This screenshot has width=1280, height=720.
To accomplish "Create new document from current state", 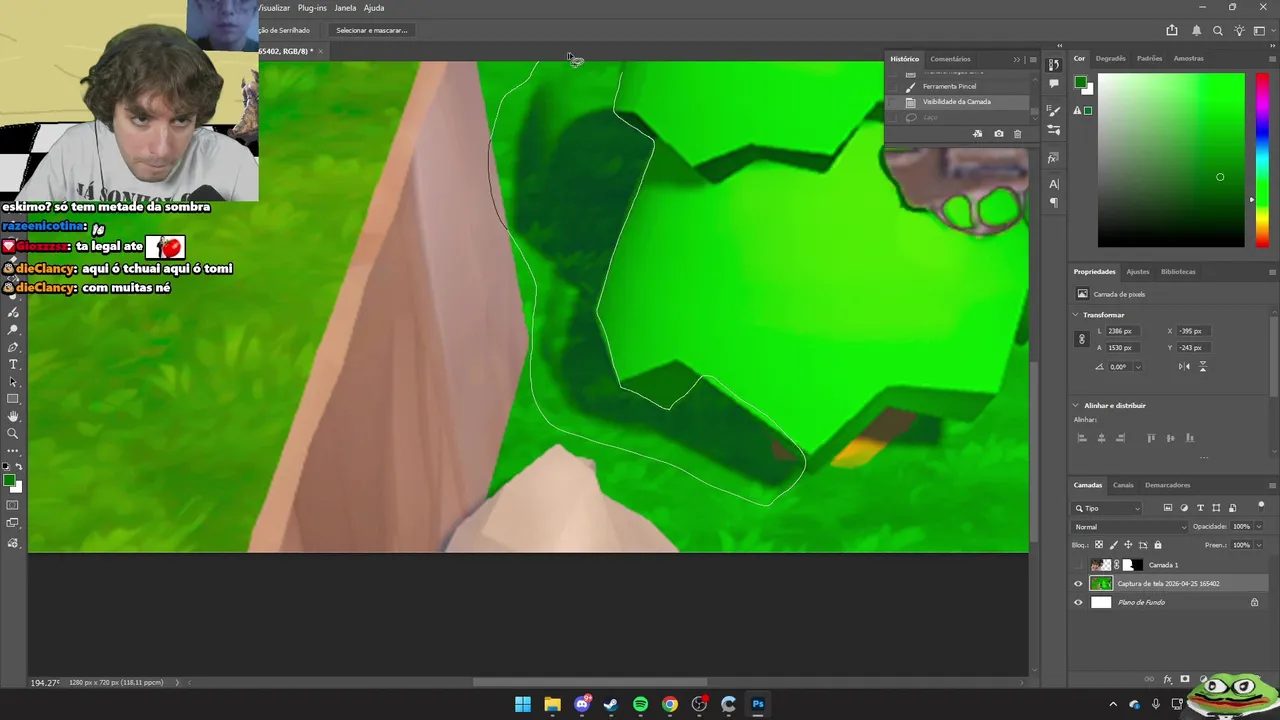I will (x=977, y=133).
